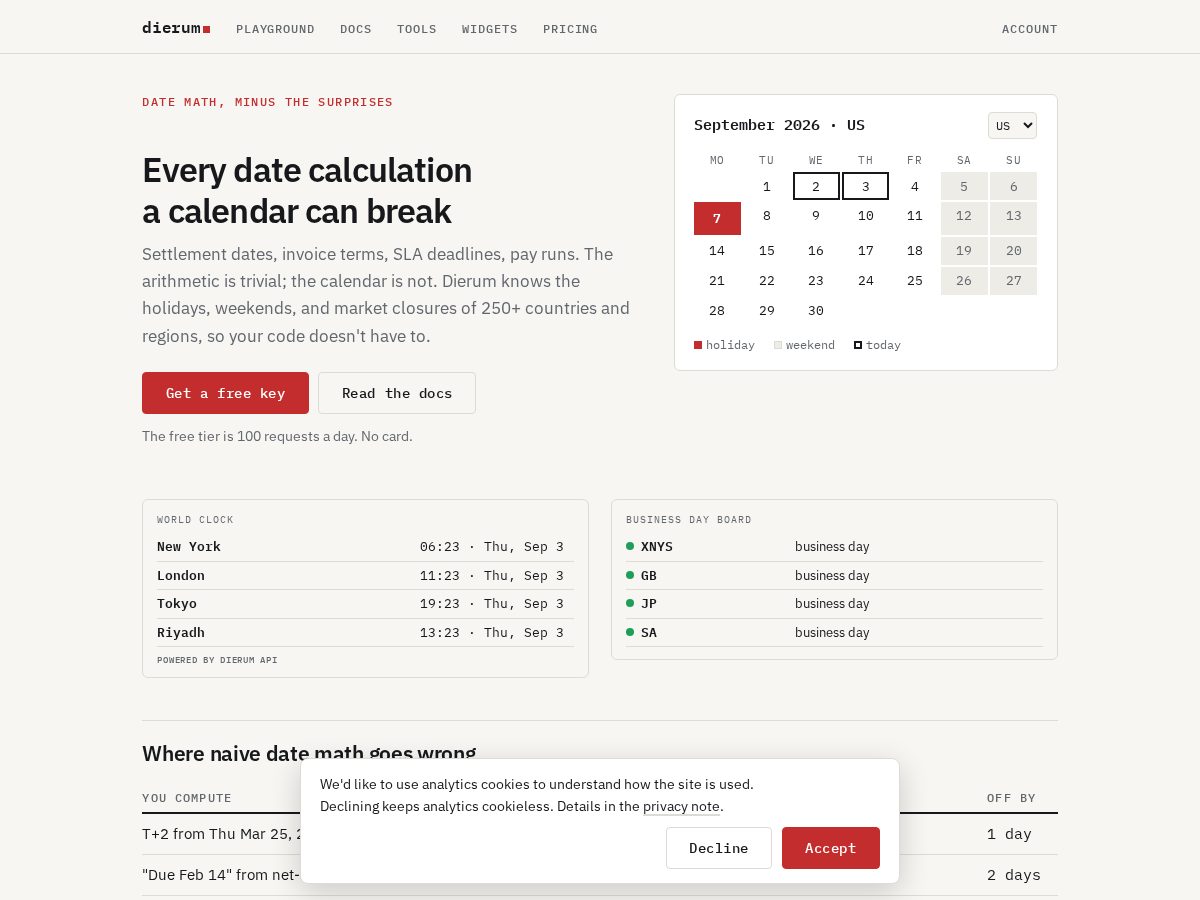1200x900 pixels.
Task: Open the Account link
Action: click(1029, 29)
